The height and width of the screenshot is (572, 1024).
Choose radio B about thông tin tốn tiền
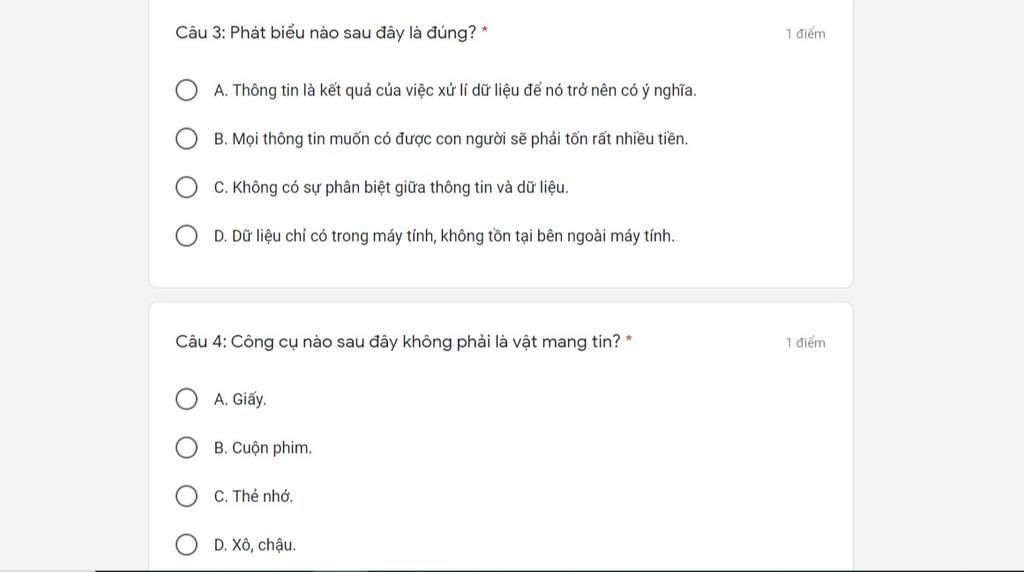pos(186,138)
